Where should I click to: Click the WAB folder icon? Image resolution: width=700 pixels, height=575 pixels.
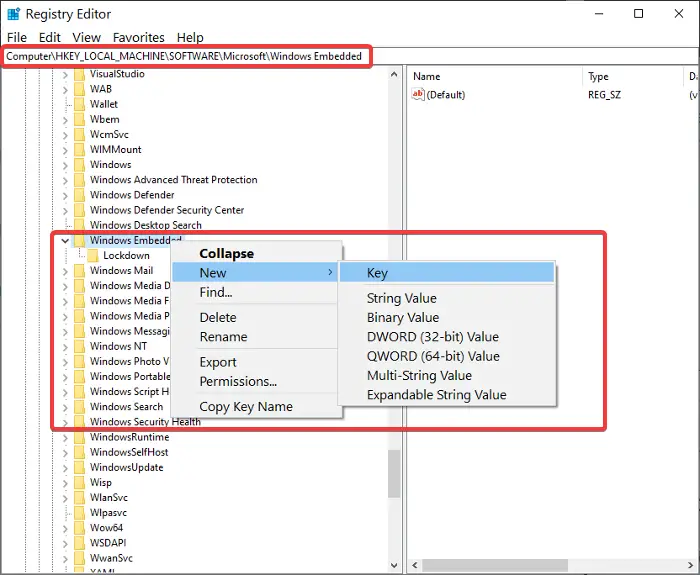(79, 89)
